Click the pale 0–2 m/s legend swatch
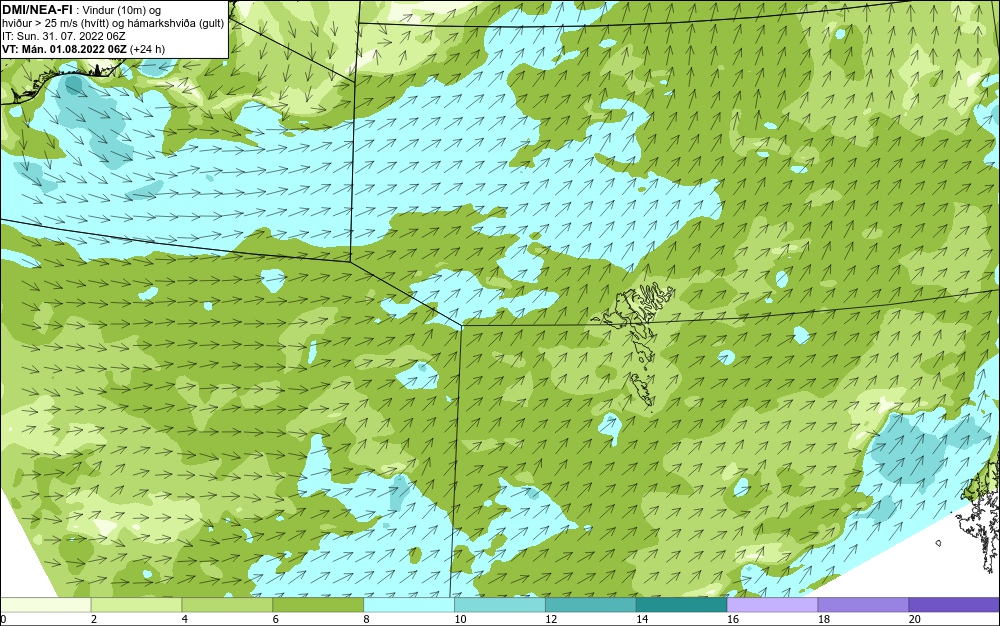 [x=45, y=605]
